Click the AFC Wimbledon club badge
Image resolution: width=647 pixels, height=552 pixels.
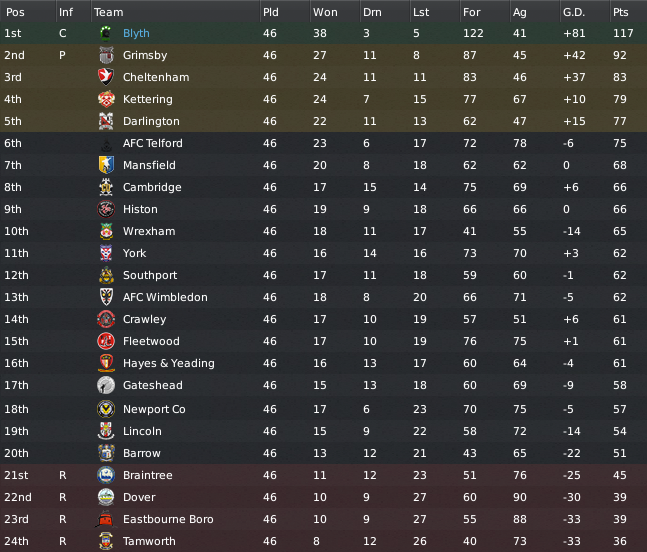(106, 297)
